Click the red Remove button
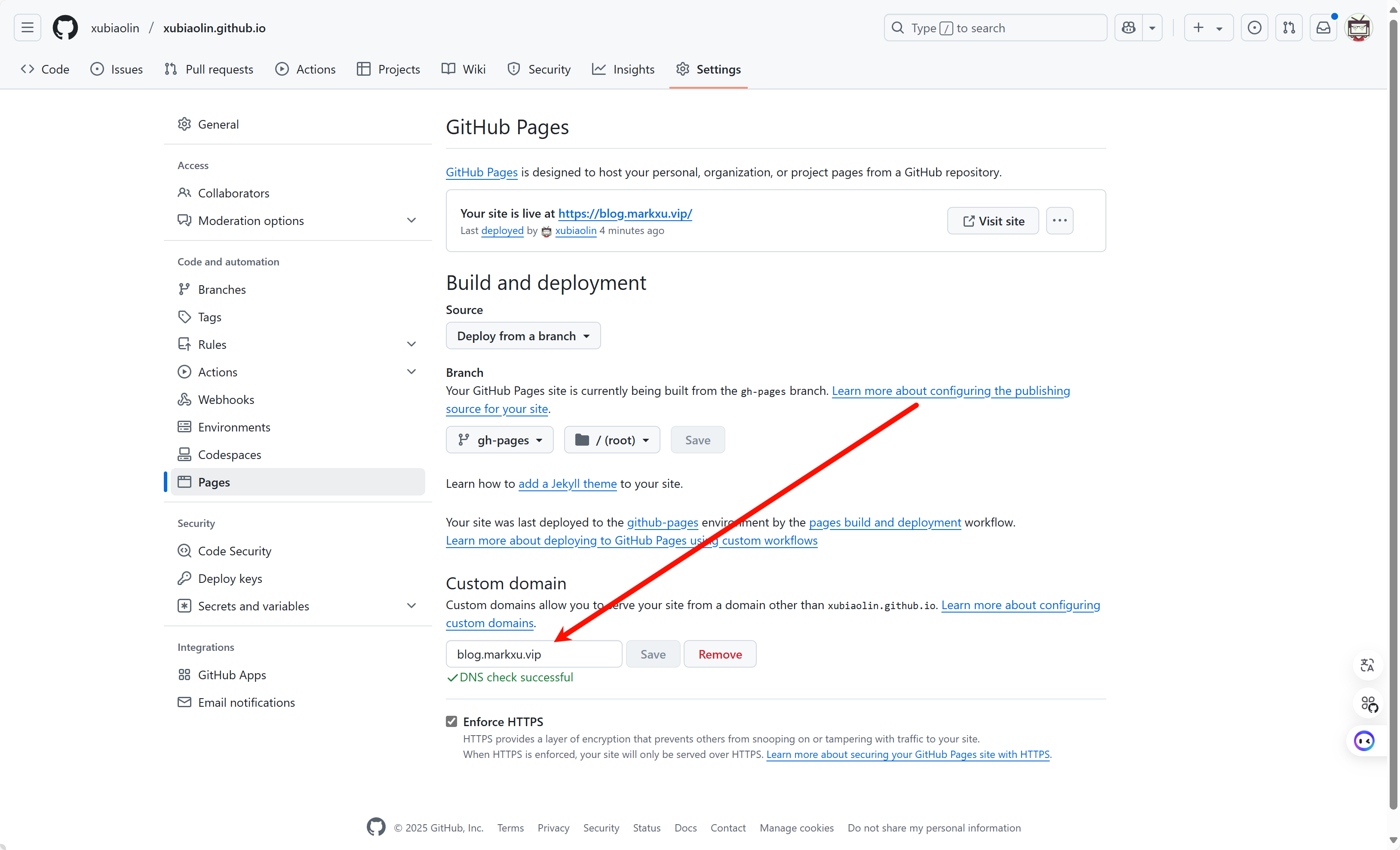This screenshot has width=1400, height=850. pyautogui.click(x=720, y=654)
